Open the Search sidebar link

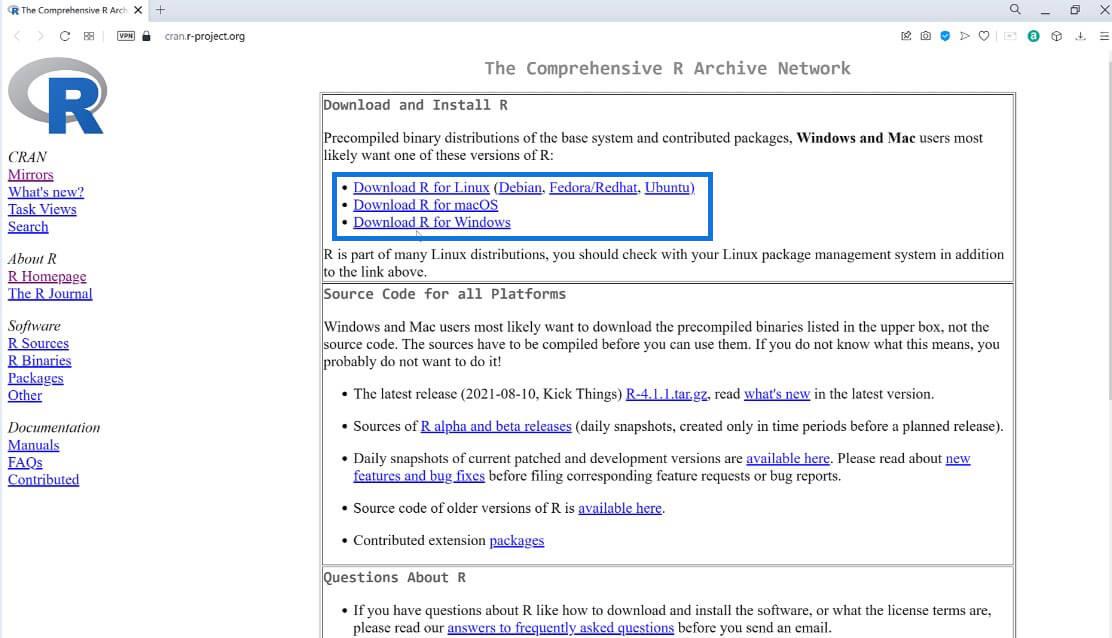point(28,227)
